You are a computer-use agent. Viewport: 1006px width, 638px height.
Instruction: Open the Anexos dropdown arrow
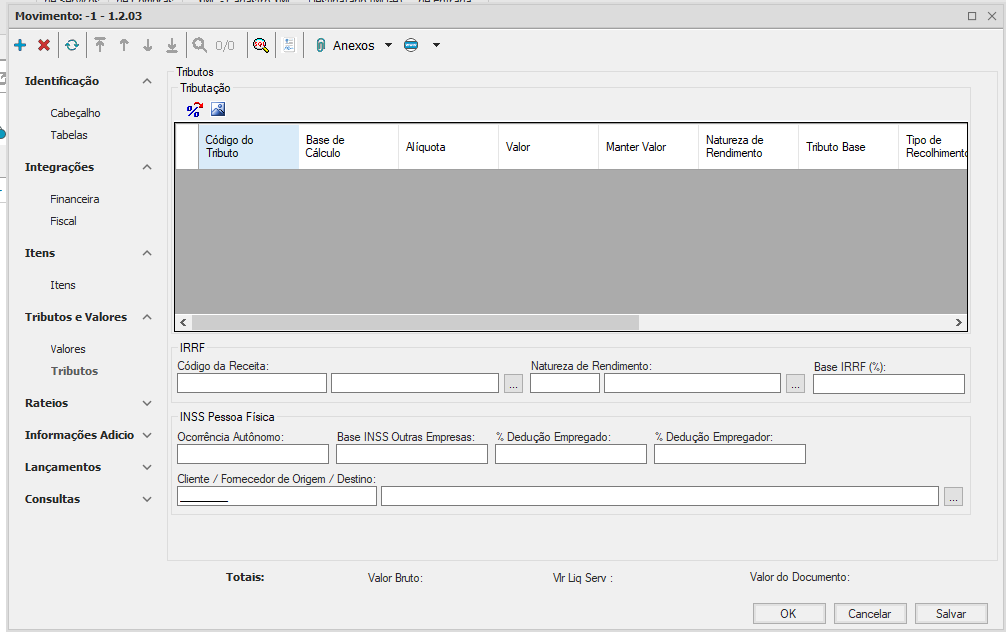pyautogui.click(x=388, y=45)
